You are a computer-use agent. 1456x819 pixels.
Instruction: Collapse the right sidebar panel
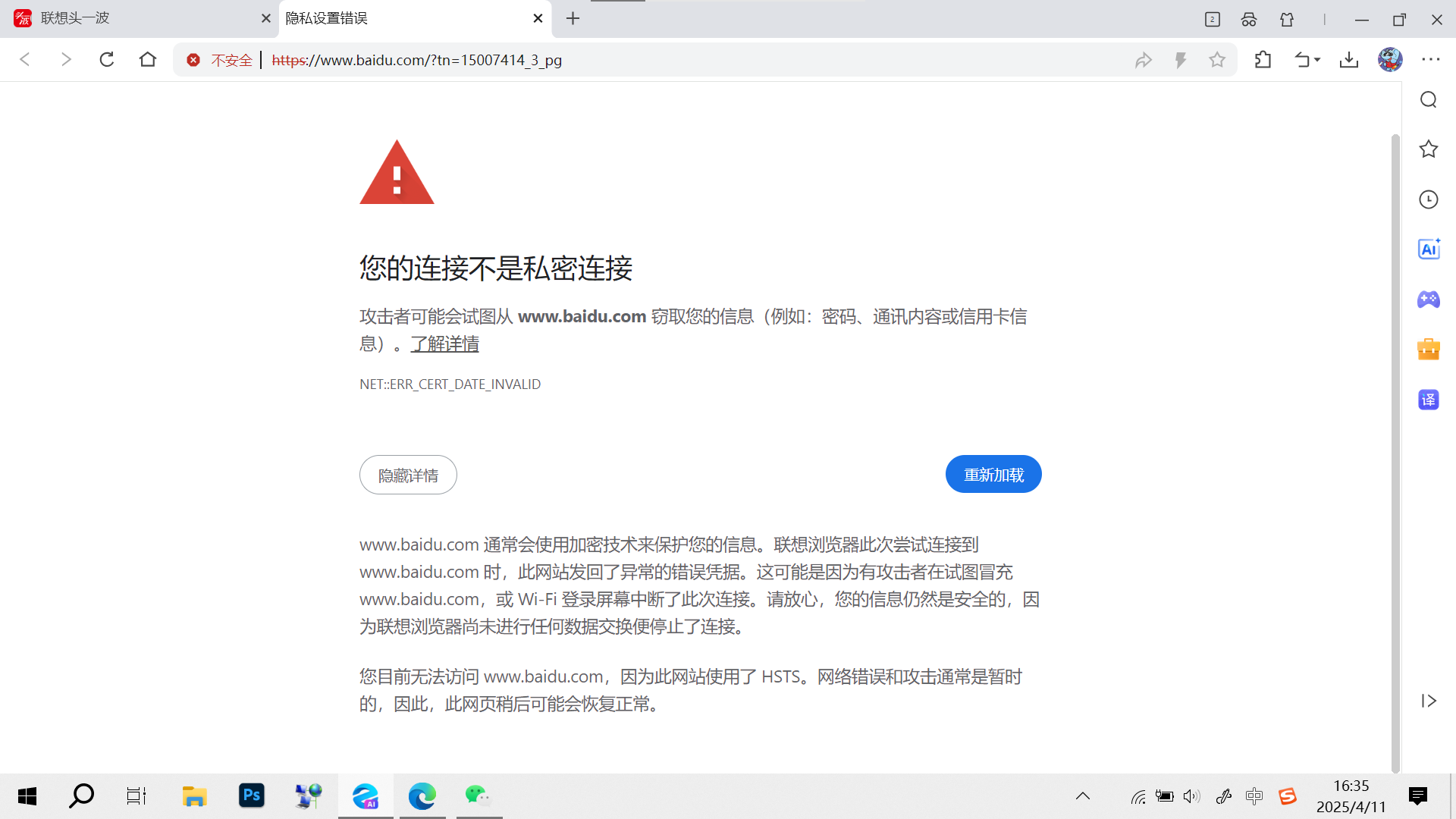1429,701
